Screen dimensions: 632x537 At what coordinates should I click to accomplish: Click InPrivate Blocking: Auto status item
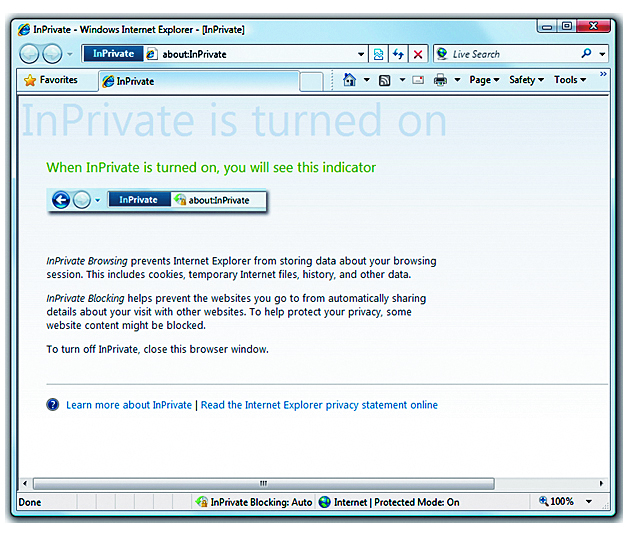tap(254, 502)
